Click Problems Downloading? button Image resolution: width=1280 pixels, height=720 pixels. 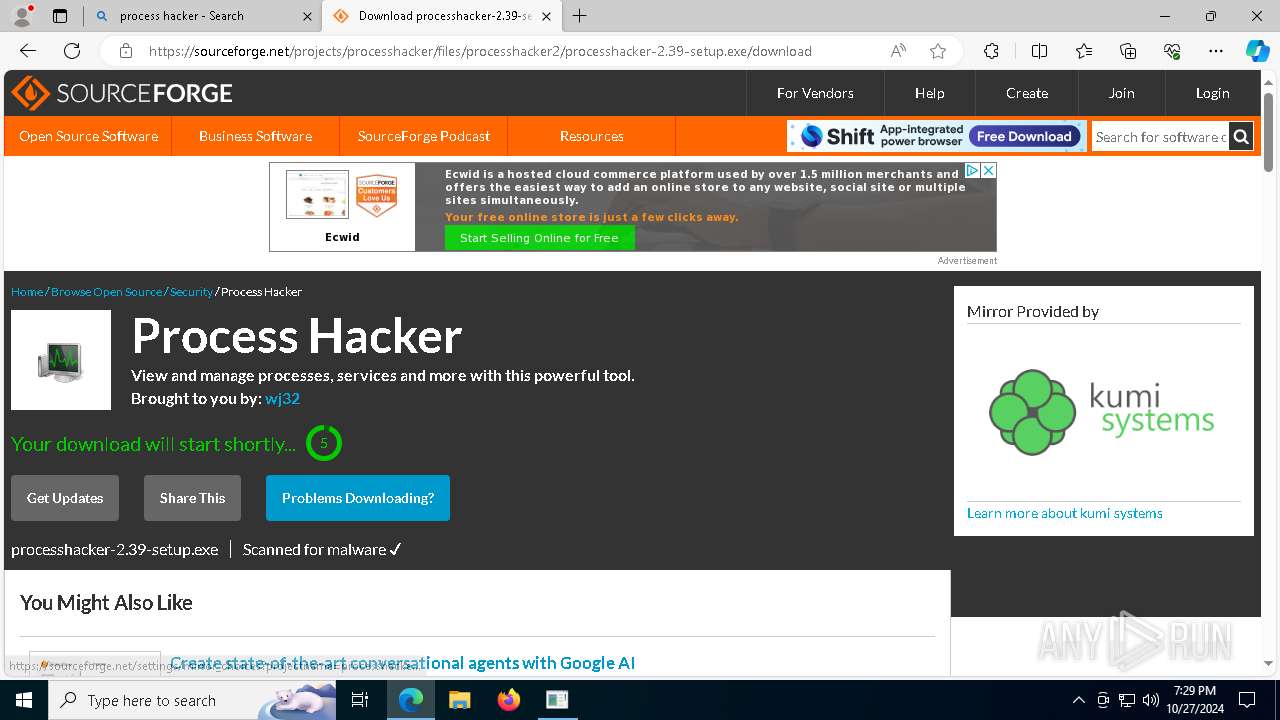coord(358,498)
